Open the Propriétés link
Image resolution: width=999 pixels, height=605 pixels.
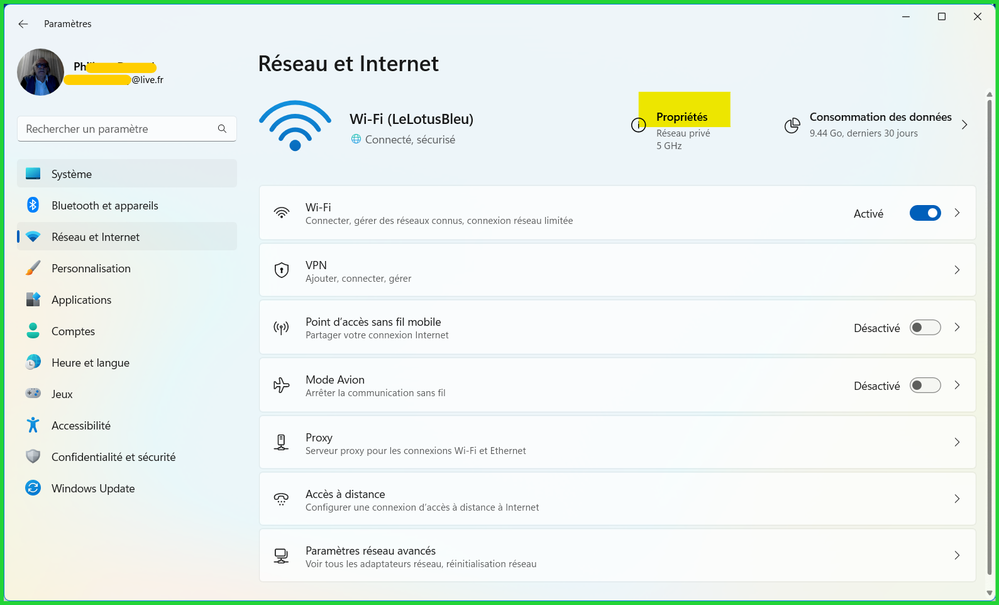point(682,117)
